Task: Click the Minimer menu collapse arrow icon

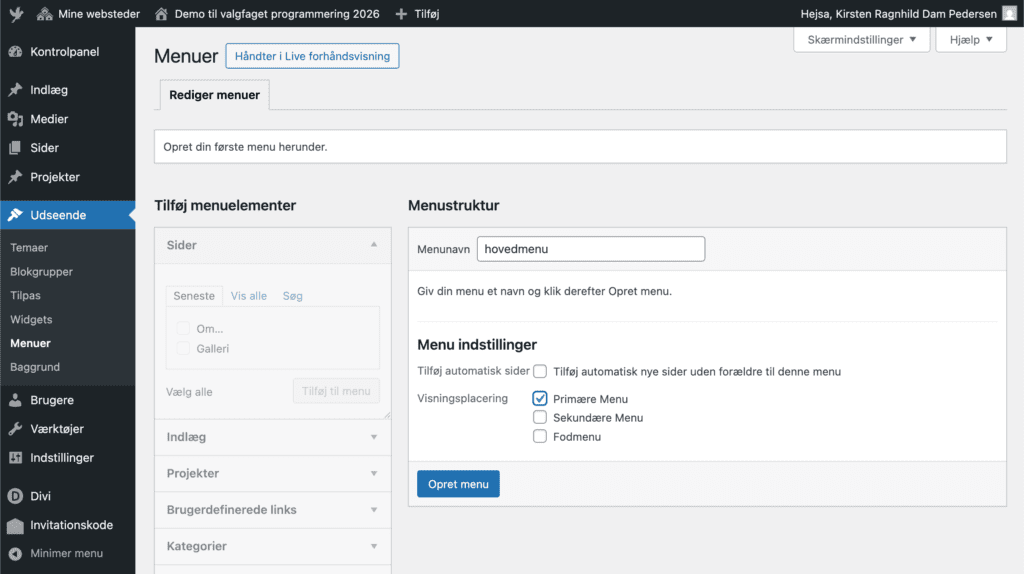Action: coord(15,553)
